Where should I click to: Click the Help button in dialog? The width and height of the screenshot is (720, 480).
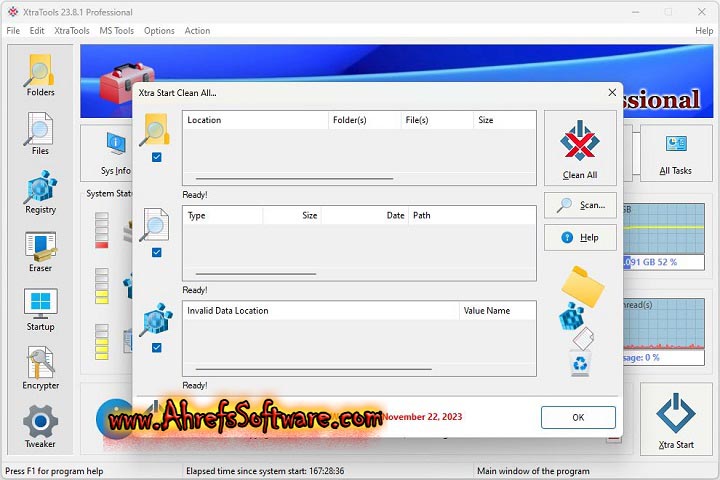(x=580, y=237)
